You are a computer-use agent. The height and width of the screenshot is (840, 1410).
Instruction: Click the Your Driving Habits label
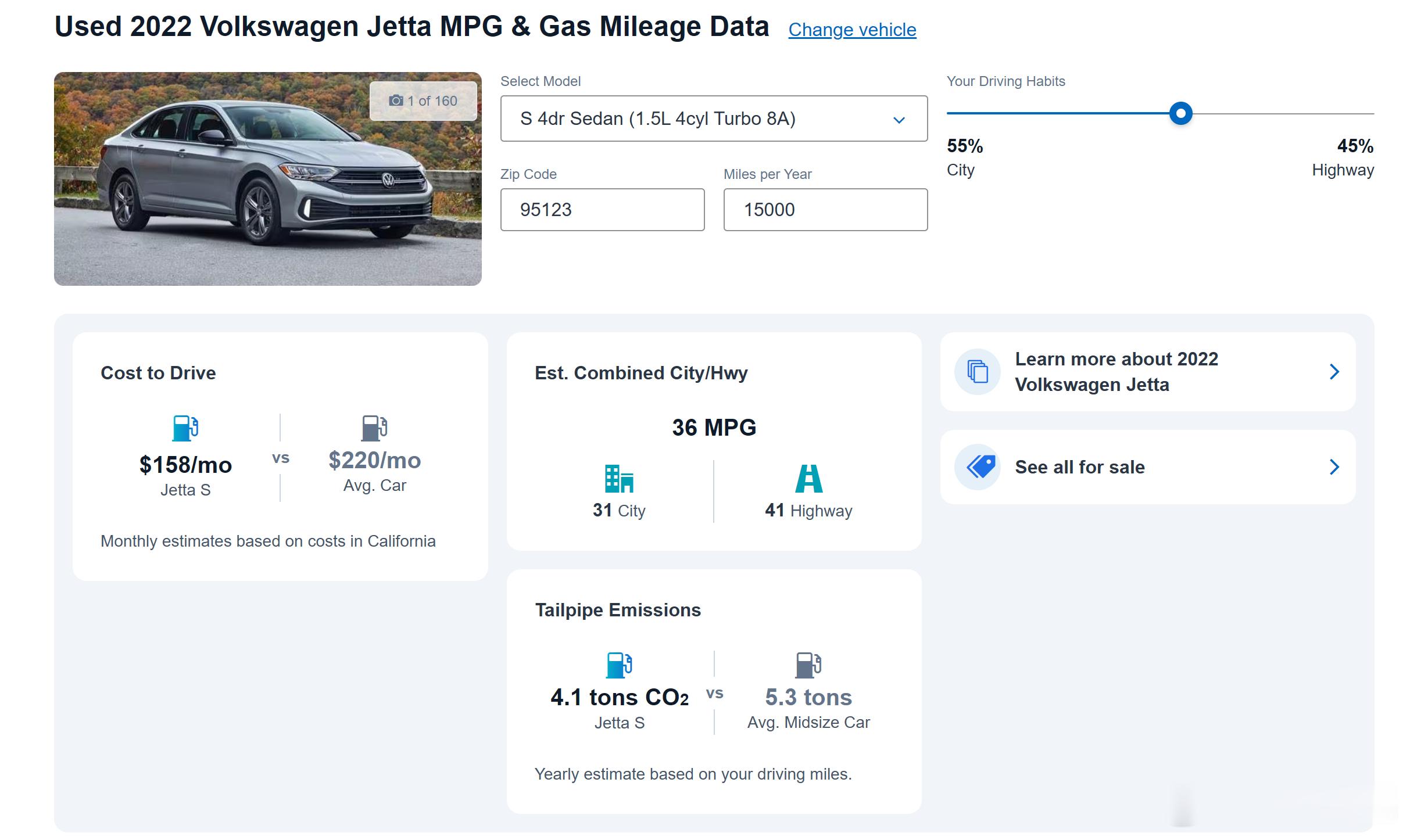tap(1005, 81)
